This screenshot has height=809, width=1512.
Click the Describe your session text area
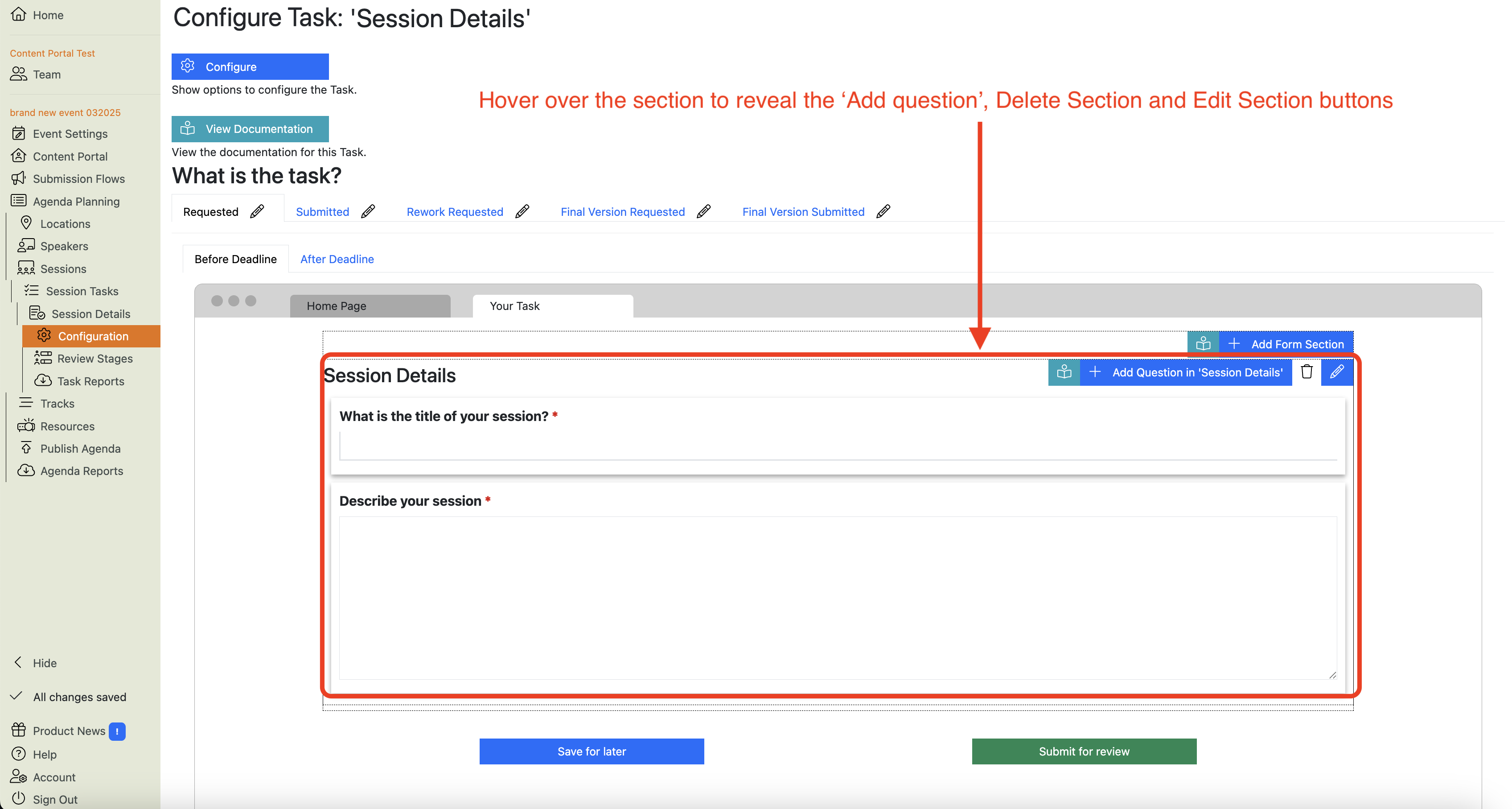[x=838, y=598]
